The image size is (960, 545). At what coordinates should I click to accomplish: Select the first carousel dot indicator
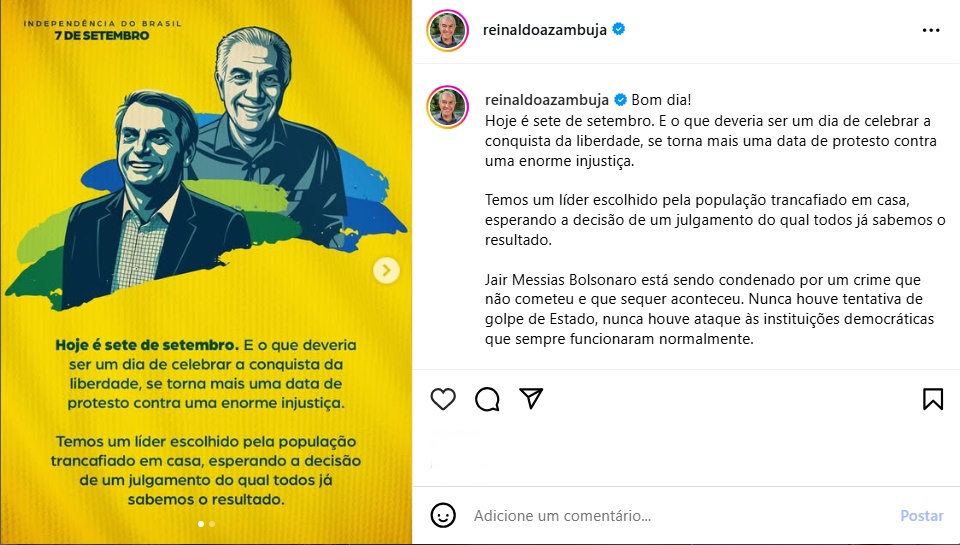[x=201, y=524]
